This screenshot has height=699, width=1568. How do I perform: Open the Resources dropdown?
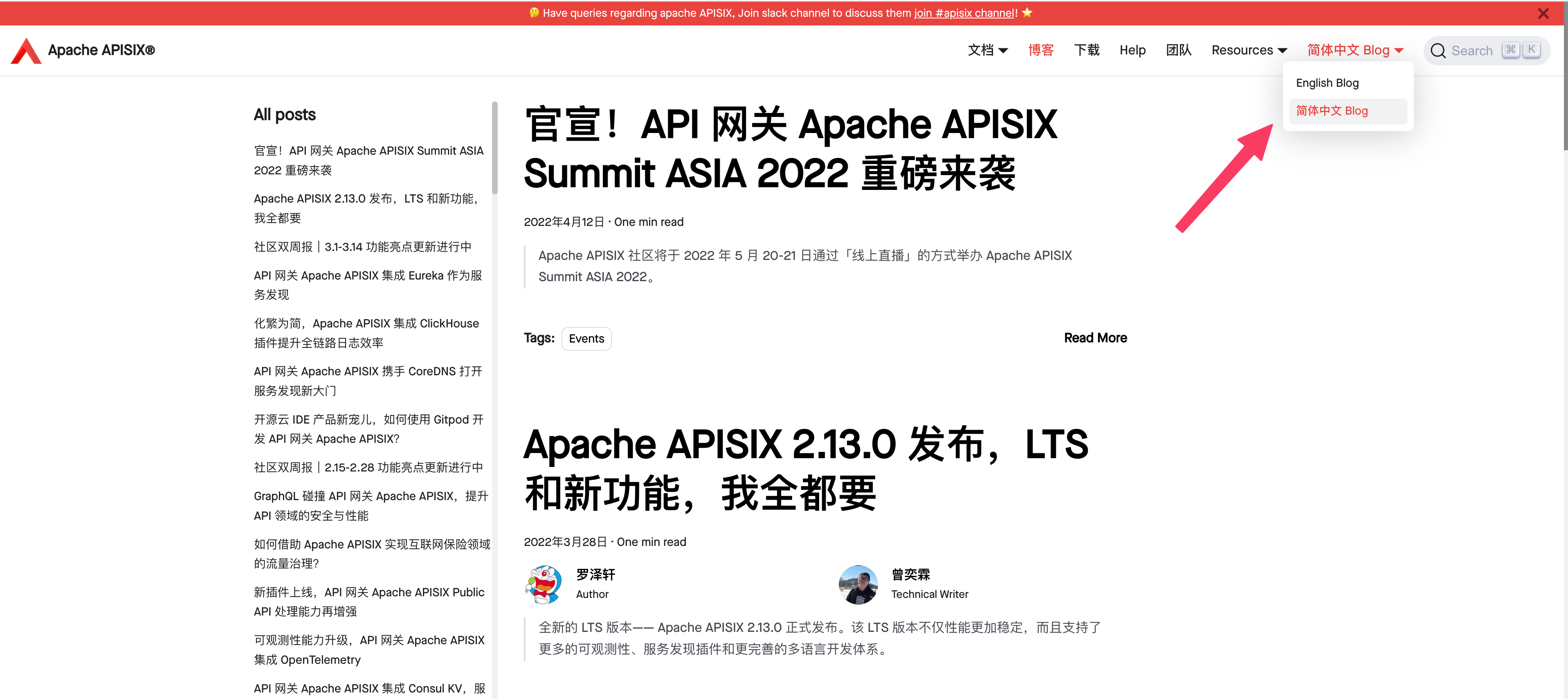pyautogui.click(x=1249, y=50)
